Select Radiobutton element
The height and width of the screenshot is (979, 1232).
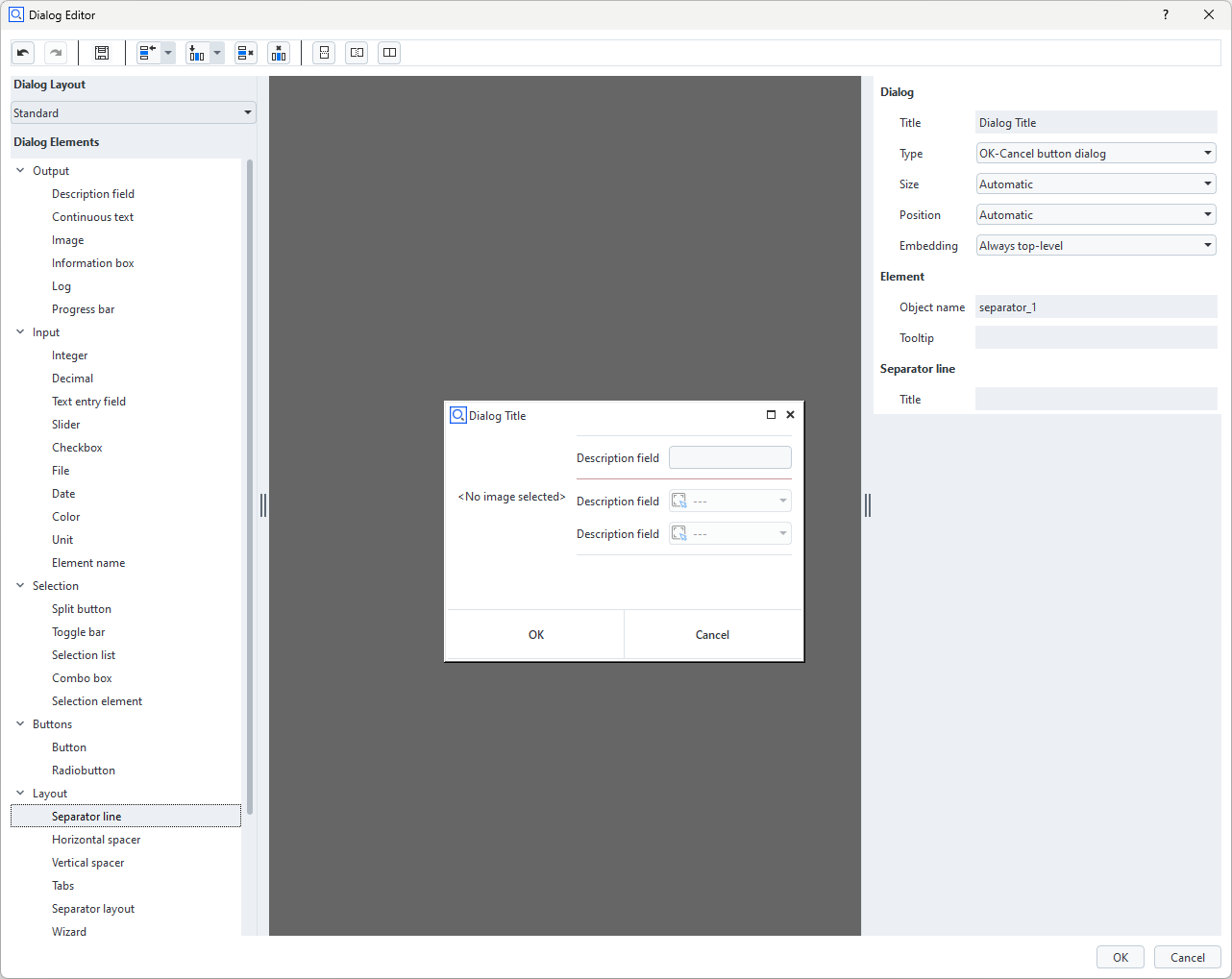click(x=84, y=770)
